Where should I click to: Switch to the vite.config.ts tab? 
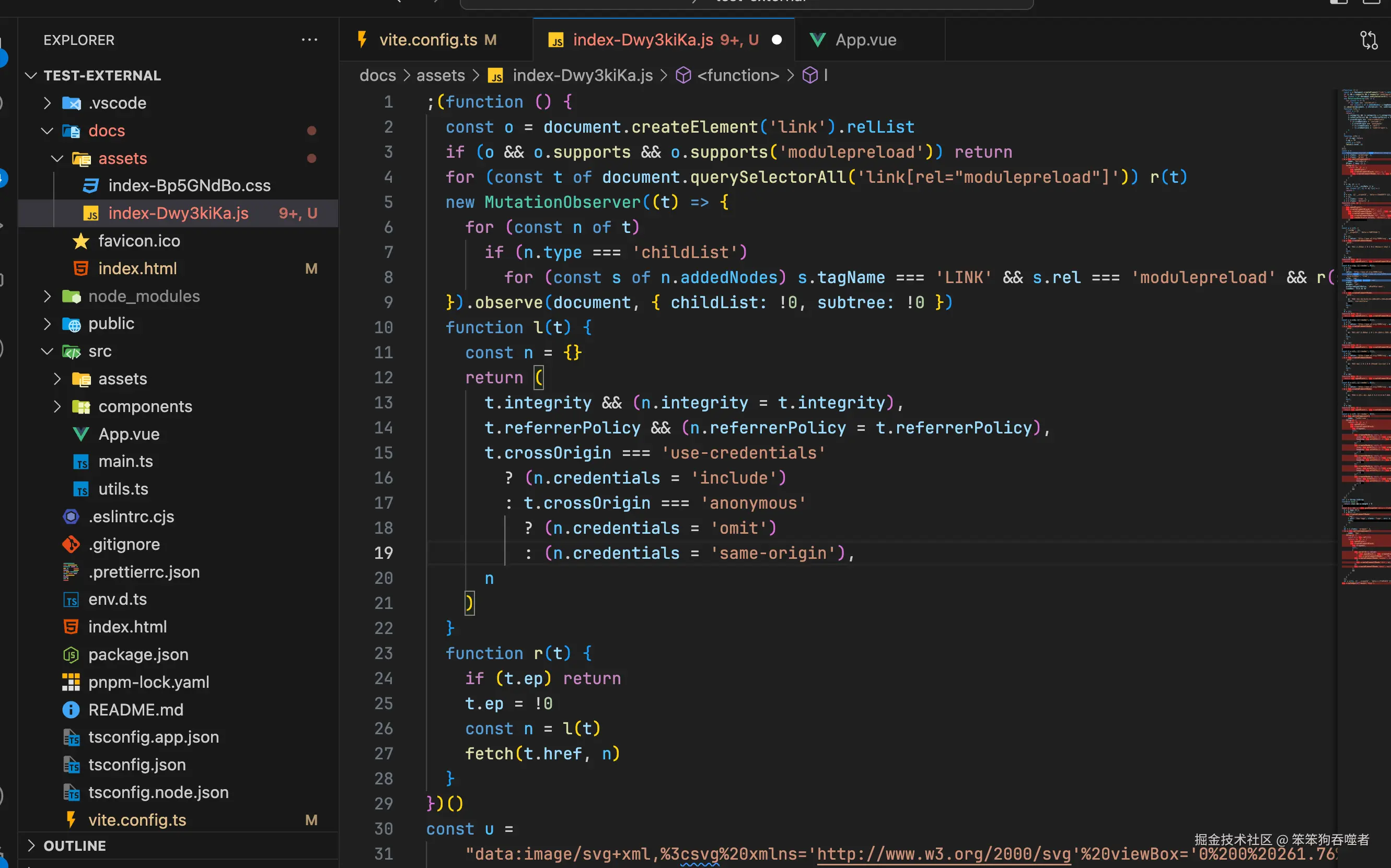tap(428, 40)
